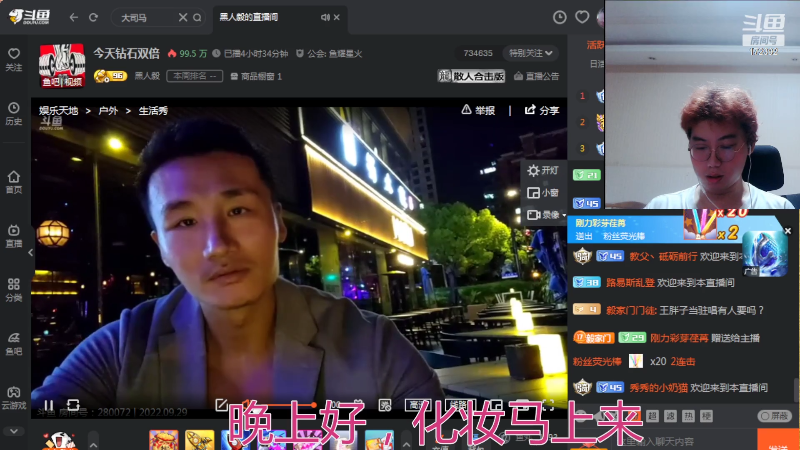Report the stream with 举报
The height and width of the screenshot is (450, 800).
478,110
